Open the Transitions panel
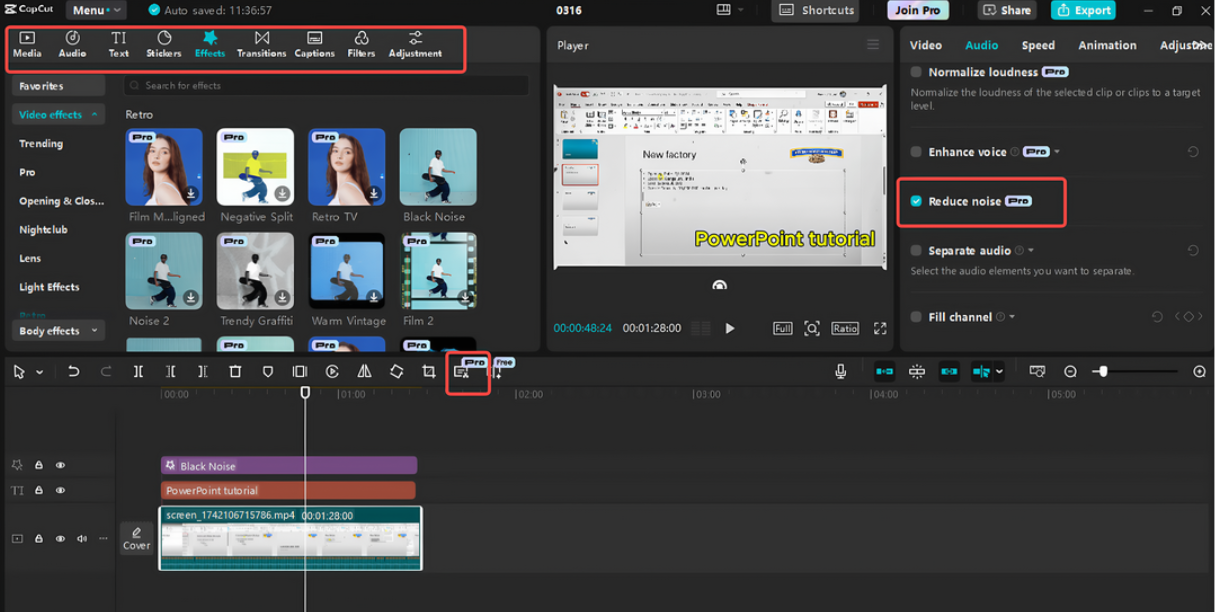The height and width of the screenshot is (612, 1215). pyautogui.click(x=261, y=44)
